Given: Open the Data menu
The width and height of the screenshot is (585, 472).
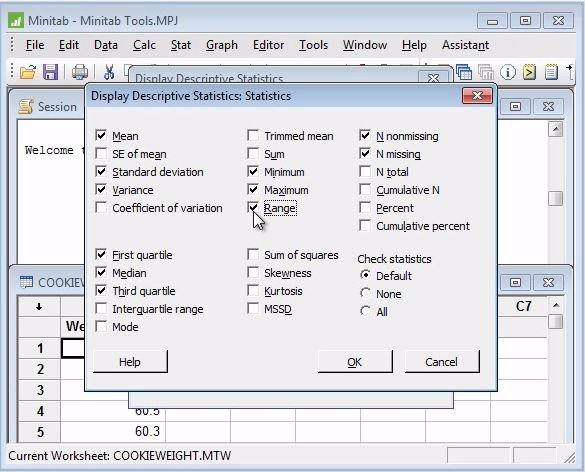Looking at the screenshot, I should 106,45.
